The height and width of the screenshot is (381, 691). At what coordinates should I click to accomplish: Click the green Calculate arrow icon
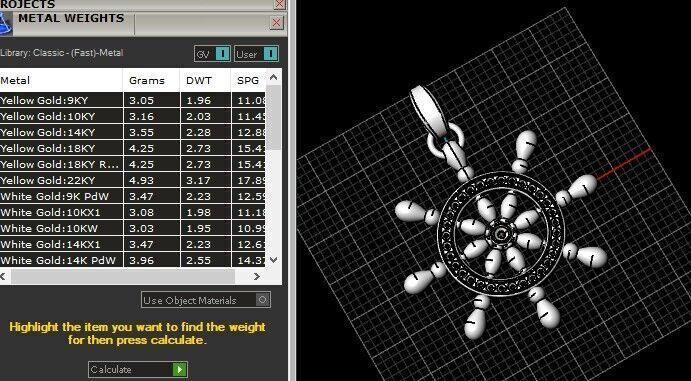point(179,370)
